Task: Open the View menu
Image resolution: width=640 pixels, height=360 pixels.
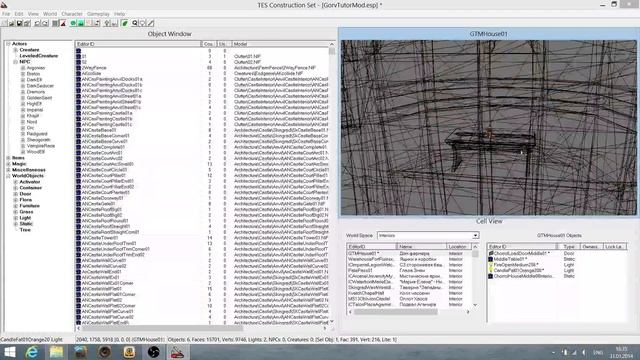Action: [x=33, y=14]
